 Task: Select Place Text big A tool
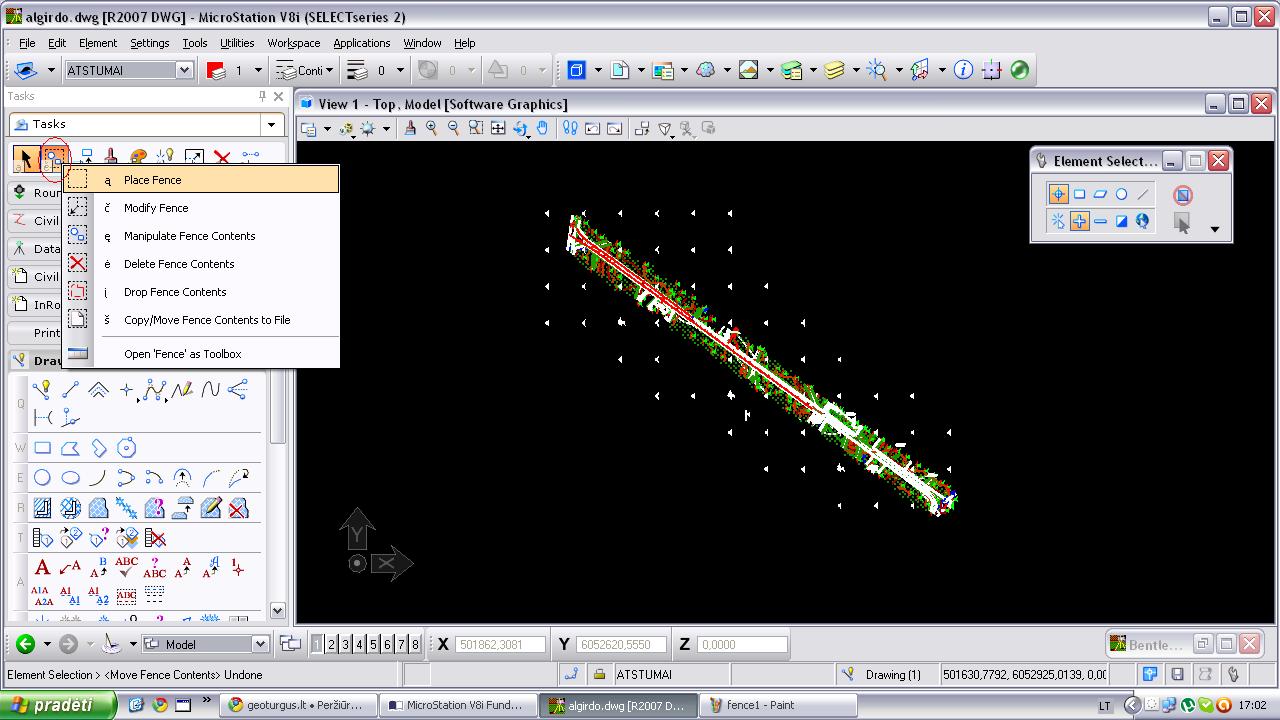click(42, 568)
